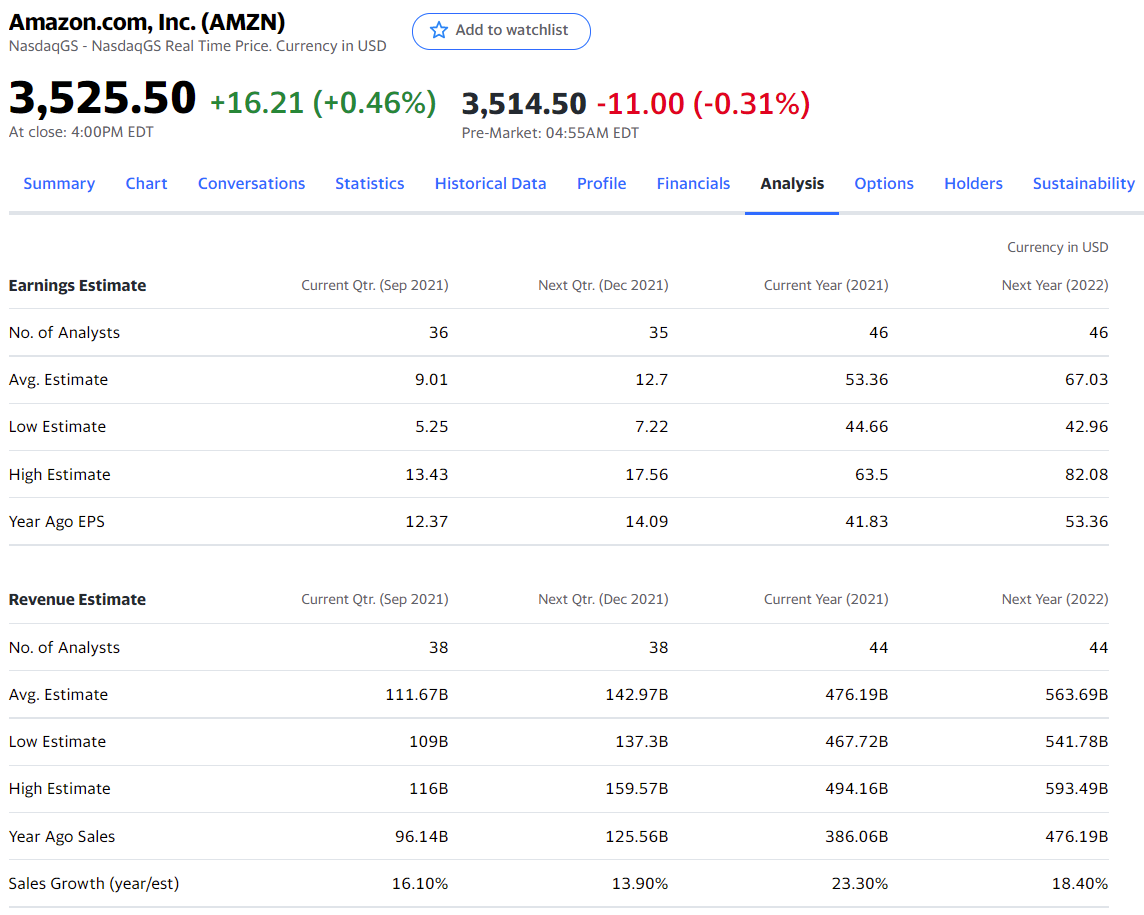Select the Analysis tab
The height and width of the screenshot is (915, 1144).
click(x=792, y=183)
